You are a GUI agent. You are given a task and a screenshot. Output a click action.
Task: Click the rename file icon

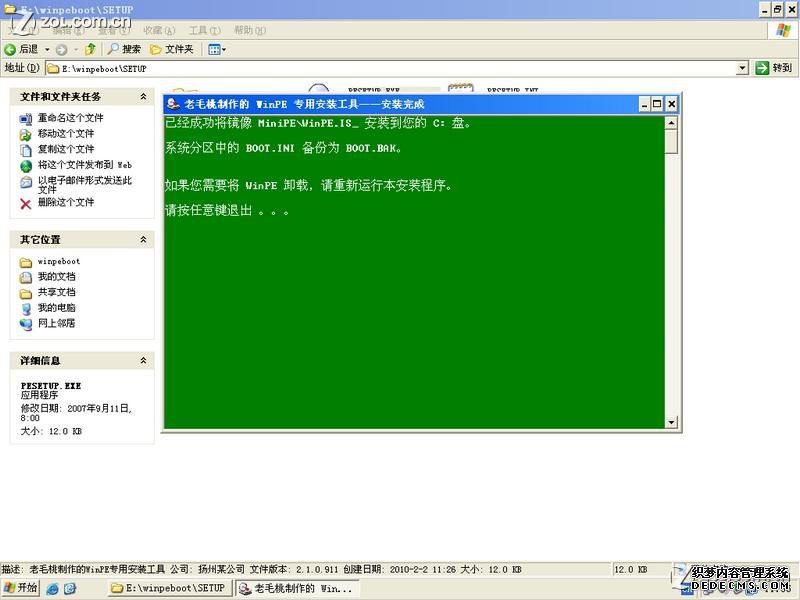tap(26, 119)
